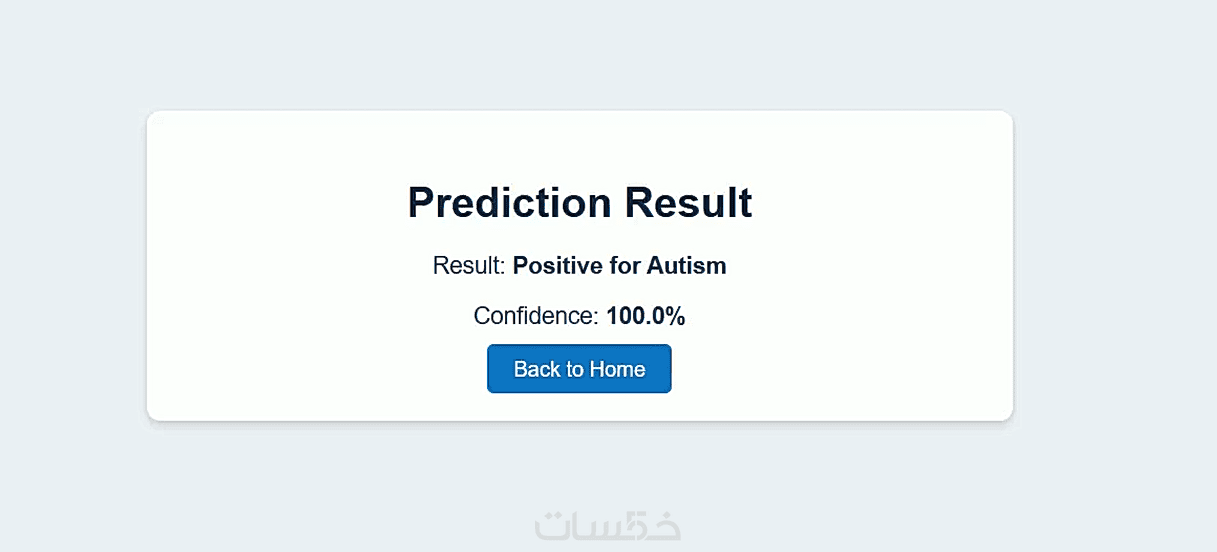
Task: Click the "Confidence:" label
Action: (536, 316)
